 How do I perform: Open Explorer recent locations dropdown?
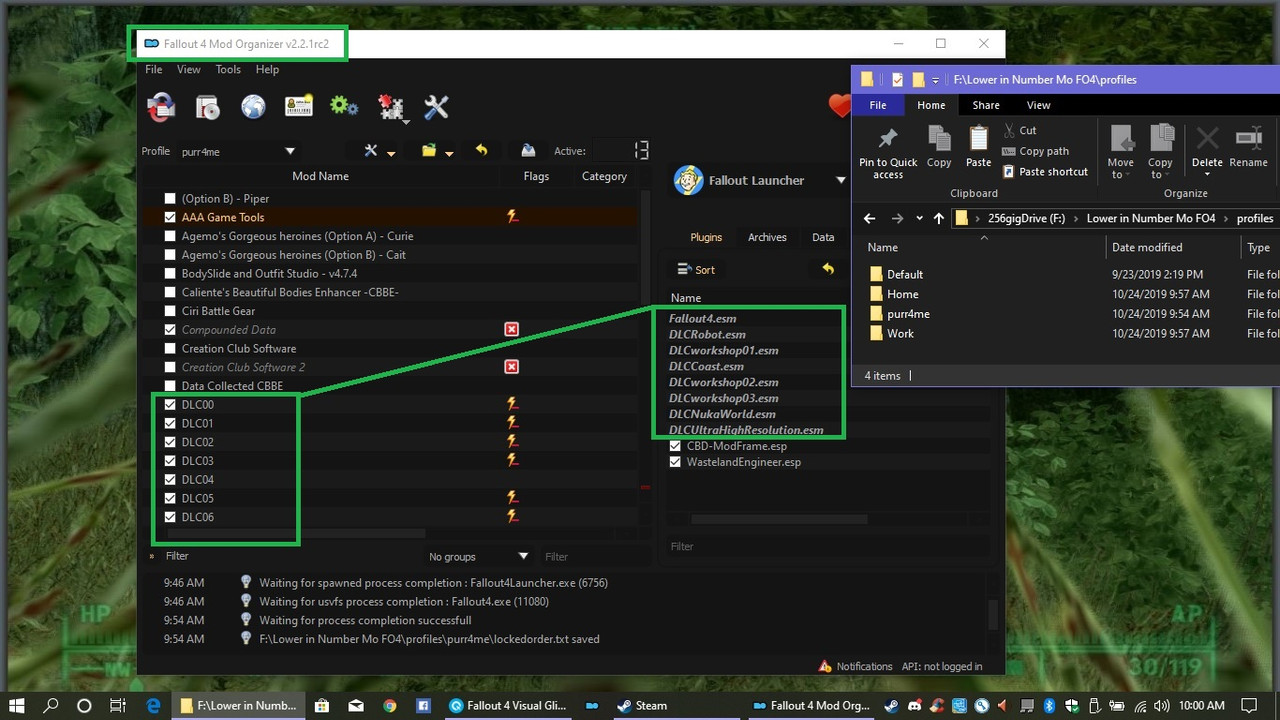[x=919, y=218]
